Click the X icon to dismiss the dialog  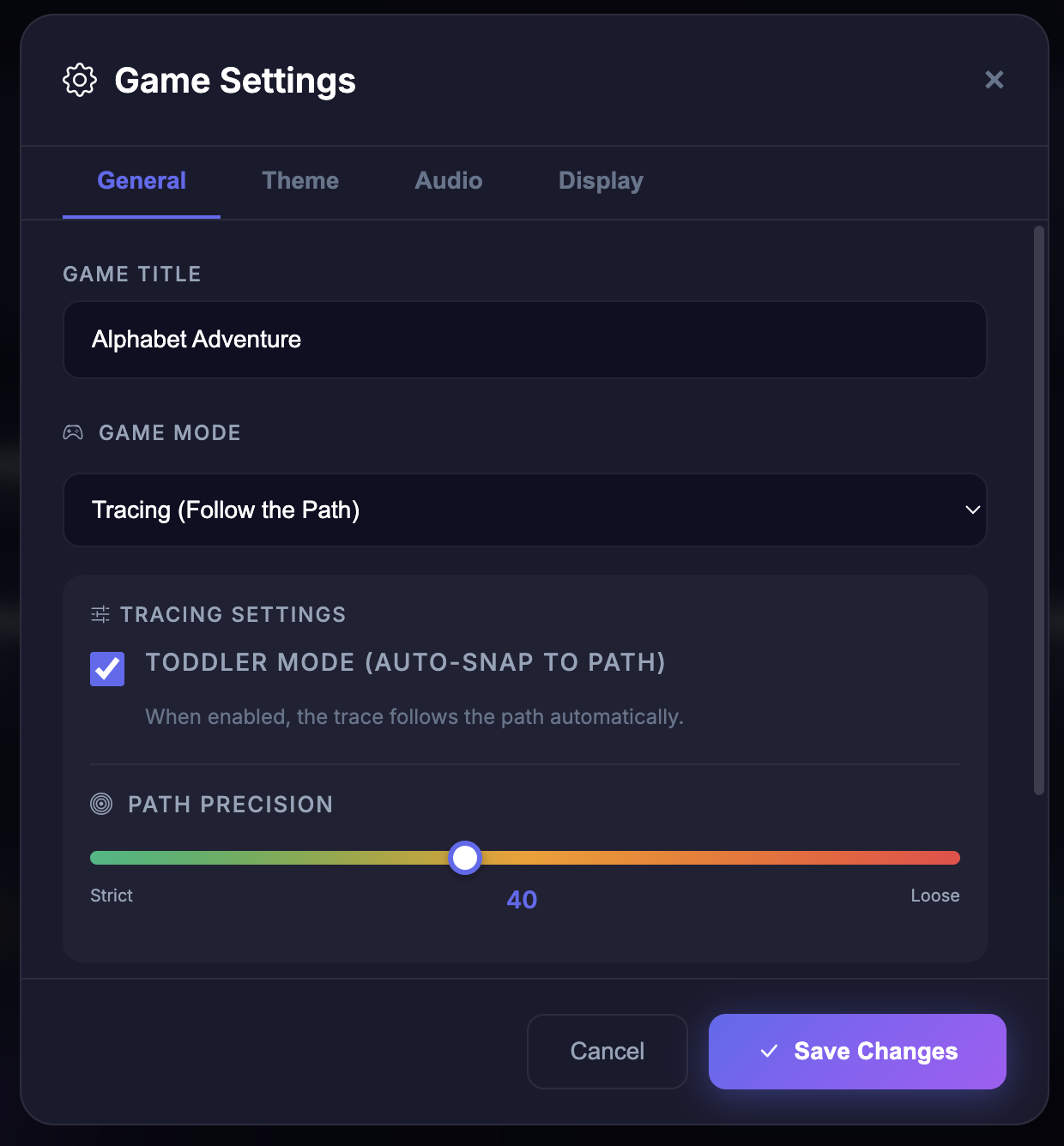(x=994, y=80)
